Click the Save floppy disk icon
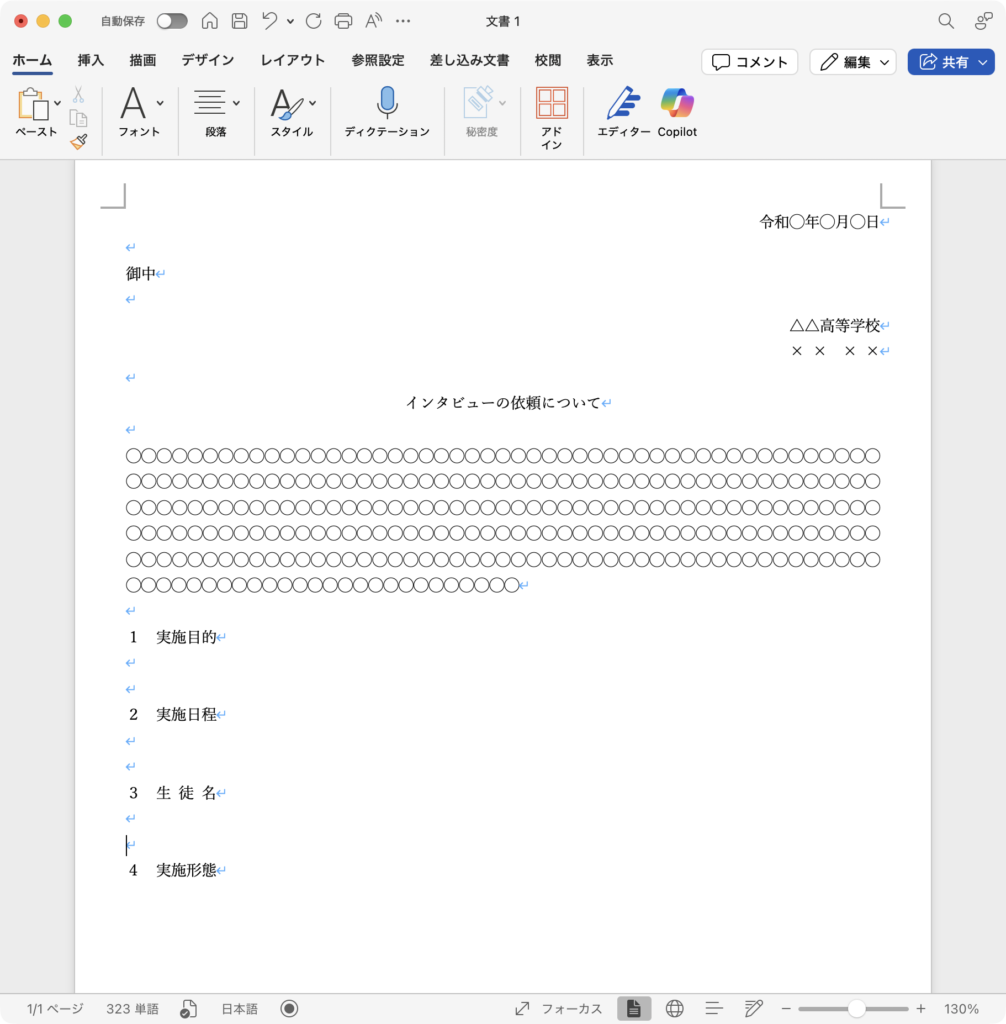Viewport: 1006px width, 1024px height. point(239,21)
